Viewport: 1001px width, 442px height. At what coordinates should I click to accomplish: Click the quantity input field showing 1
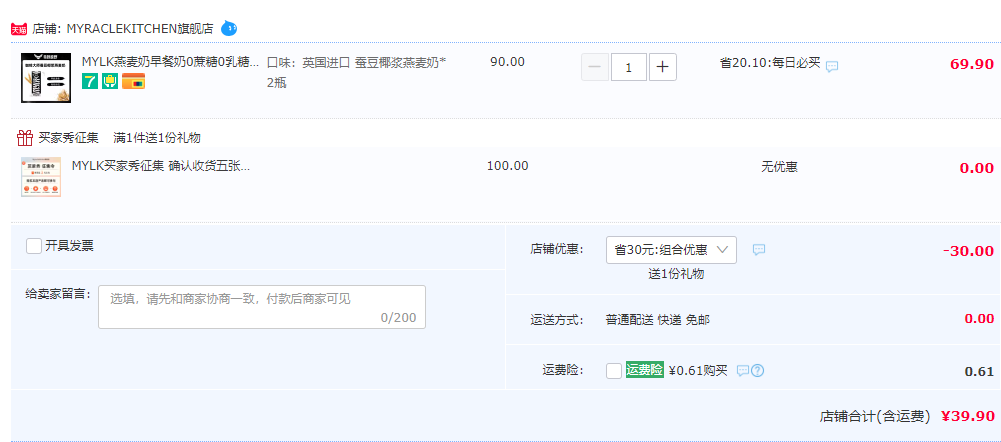pyautogui.click(x=629, y=67)
